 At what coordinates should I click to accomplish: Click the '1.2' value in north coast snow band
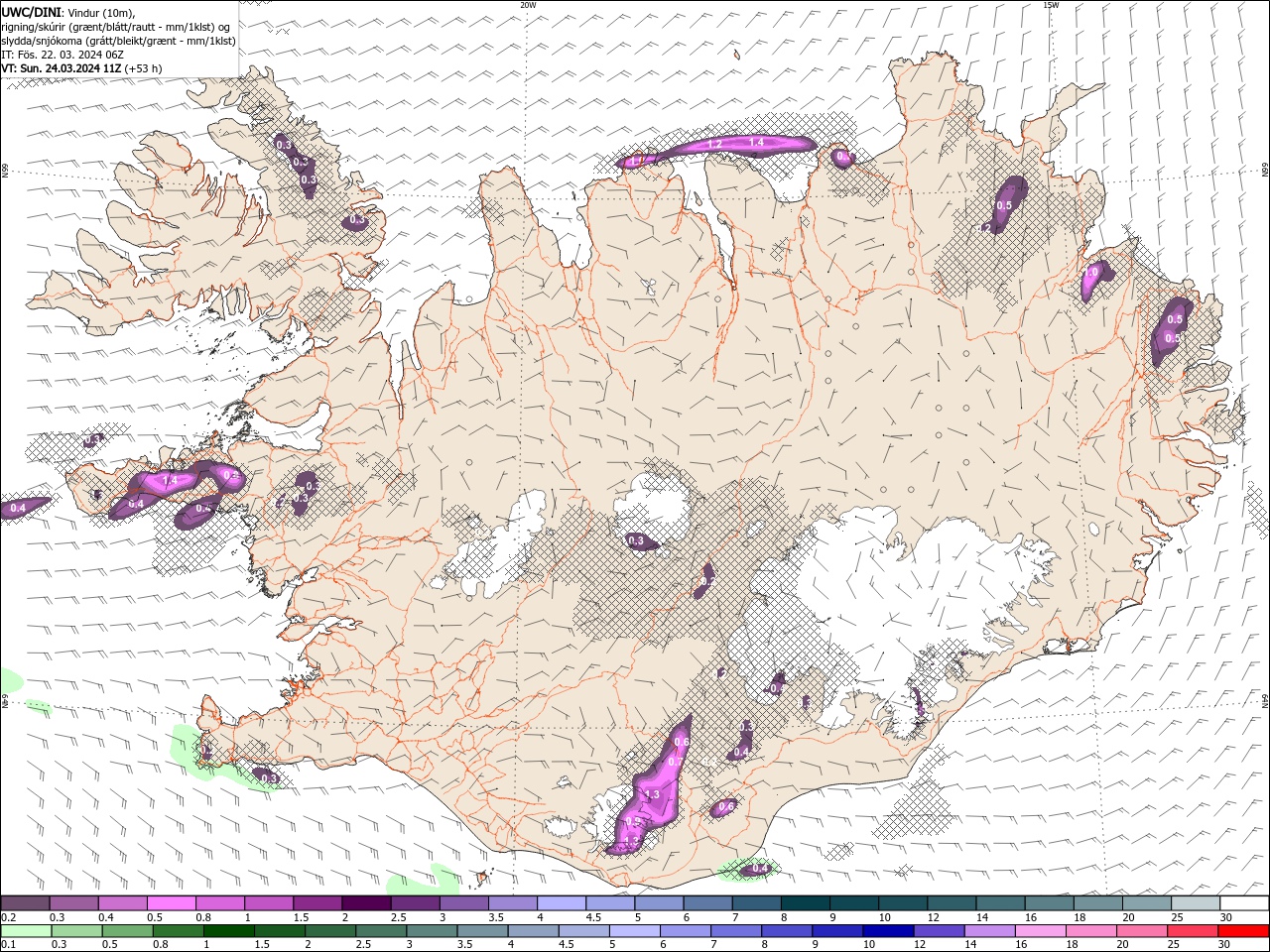[x=714, y=145]
